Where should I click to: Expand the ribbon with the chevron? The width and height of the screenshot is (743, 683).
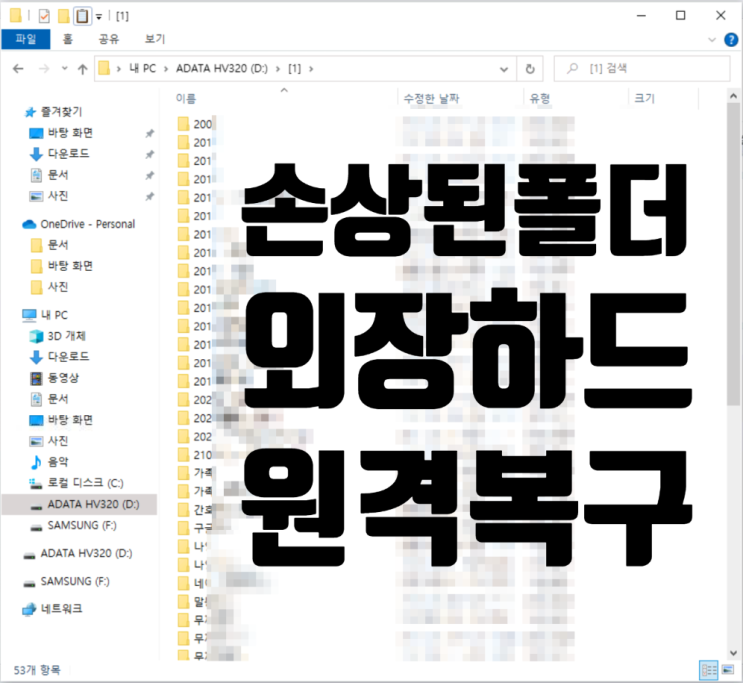712,40
